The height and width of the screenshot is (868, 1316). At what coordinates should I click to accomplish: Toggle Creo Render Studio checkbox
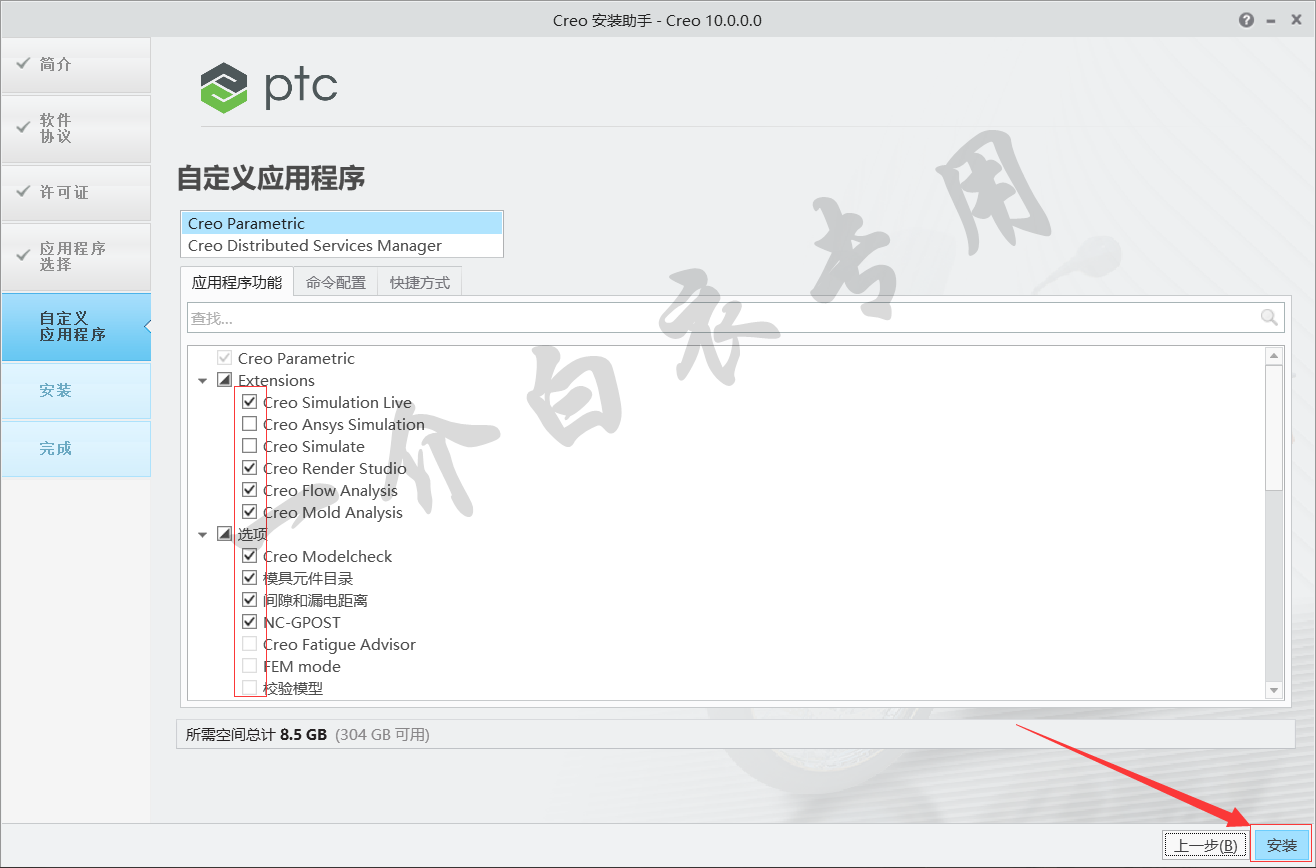(x=250, y=468)
